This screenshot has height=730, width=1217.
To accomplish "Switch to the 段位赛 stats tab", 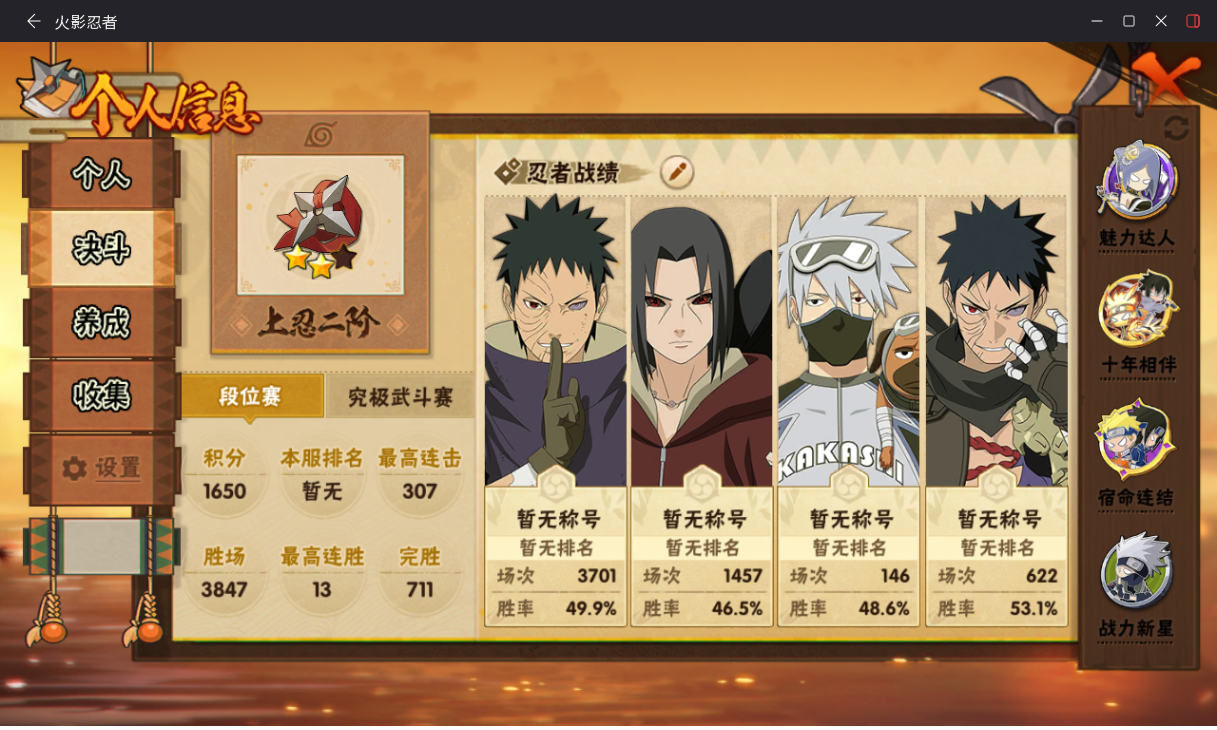I will pos(252,397).
